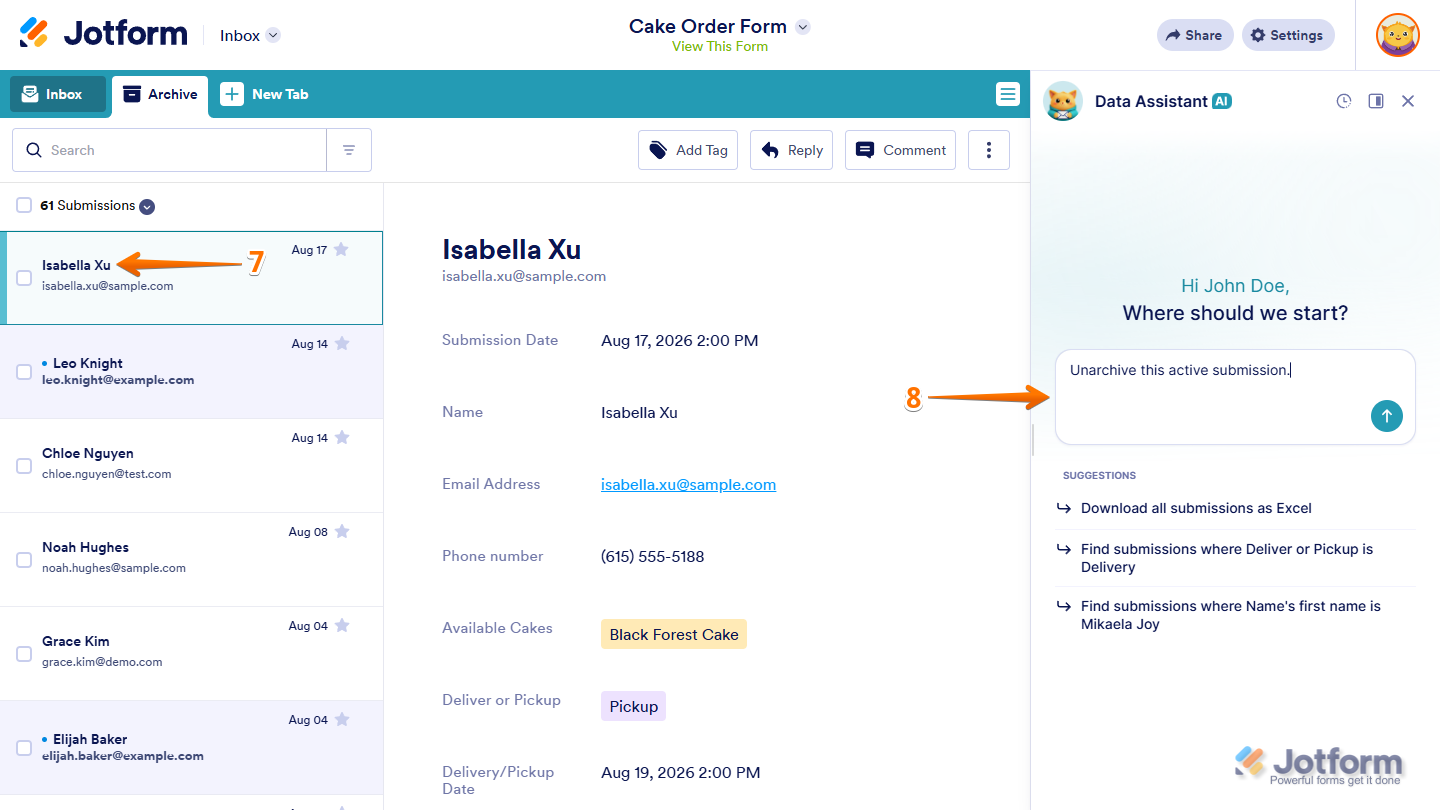Click the reply arrow icon
Screen dimensions: 1440x810
(770, 150)
